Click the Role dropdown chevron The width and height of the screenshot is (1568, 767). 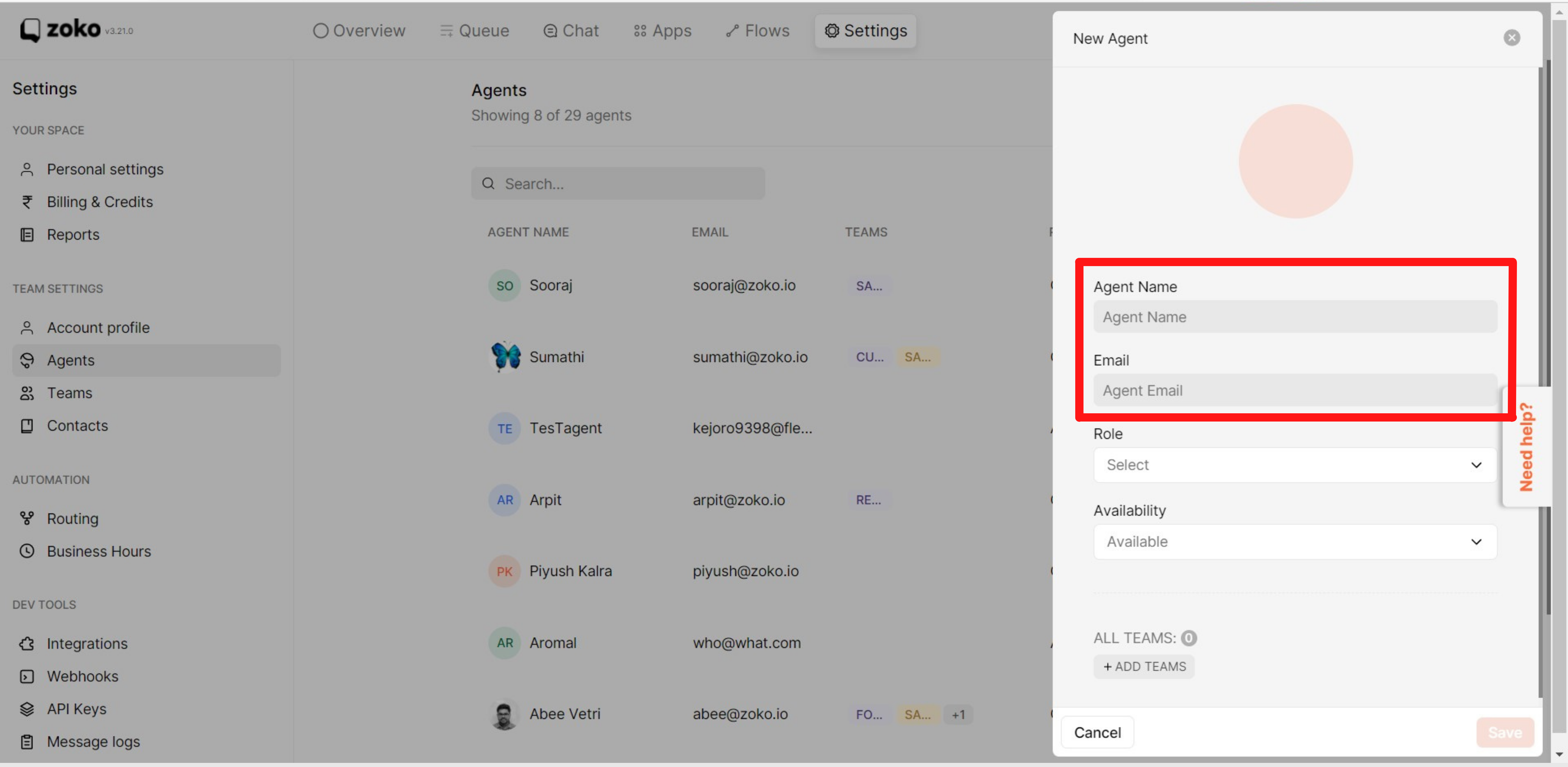(x=1476, y=465)
